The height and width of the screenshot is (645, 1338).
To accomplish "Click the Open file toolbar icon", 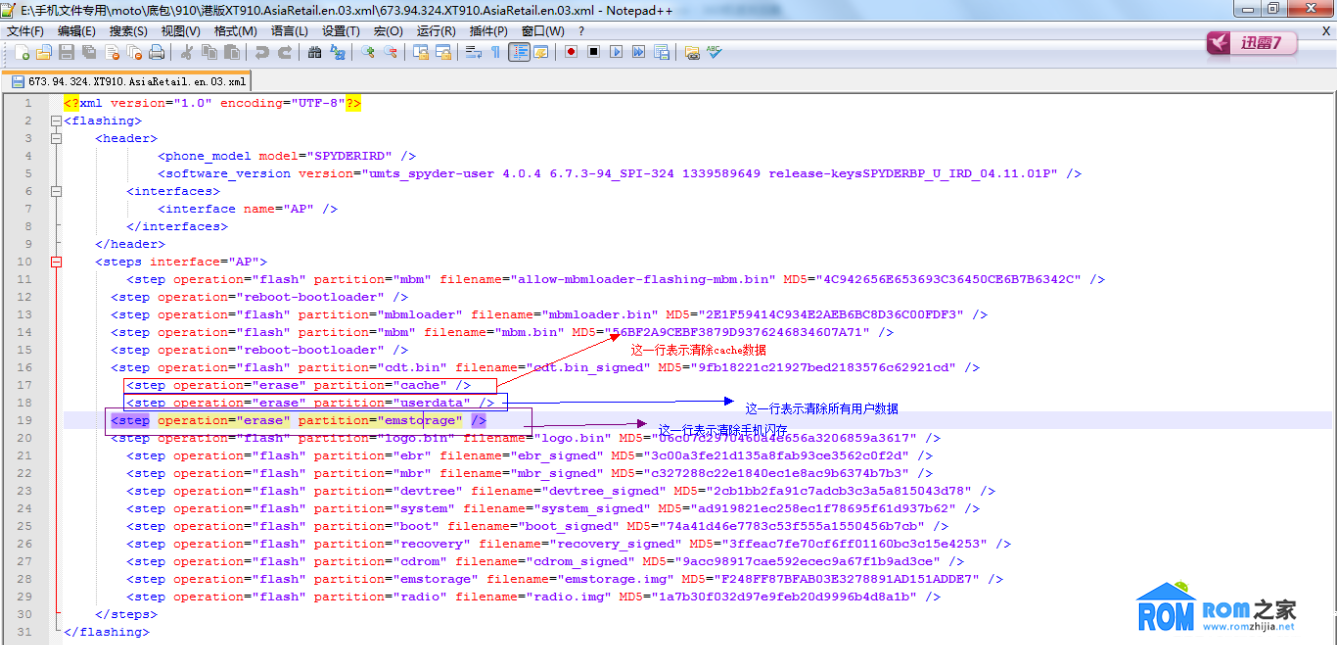I will pos(43,52).
